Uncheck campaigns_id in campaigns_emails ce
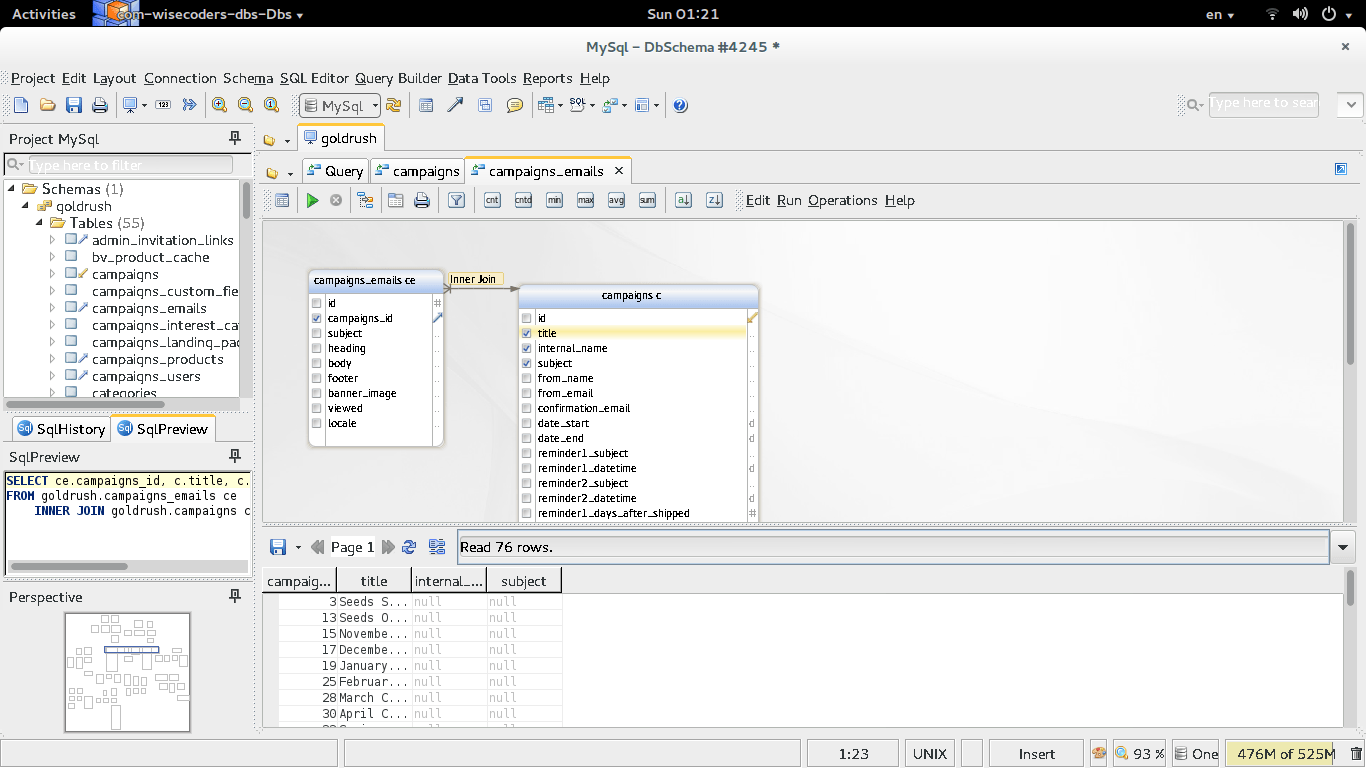The width and height of the screenshot is (1366, 768). 317,318
